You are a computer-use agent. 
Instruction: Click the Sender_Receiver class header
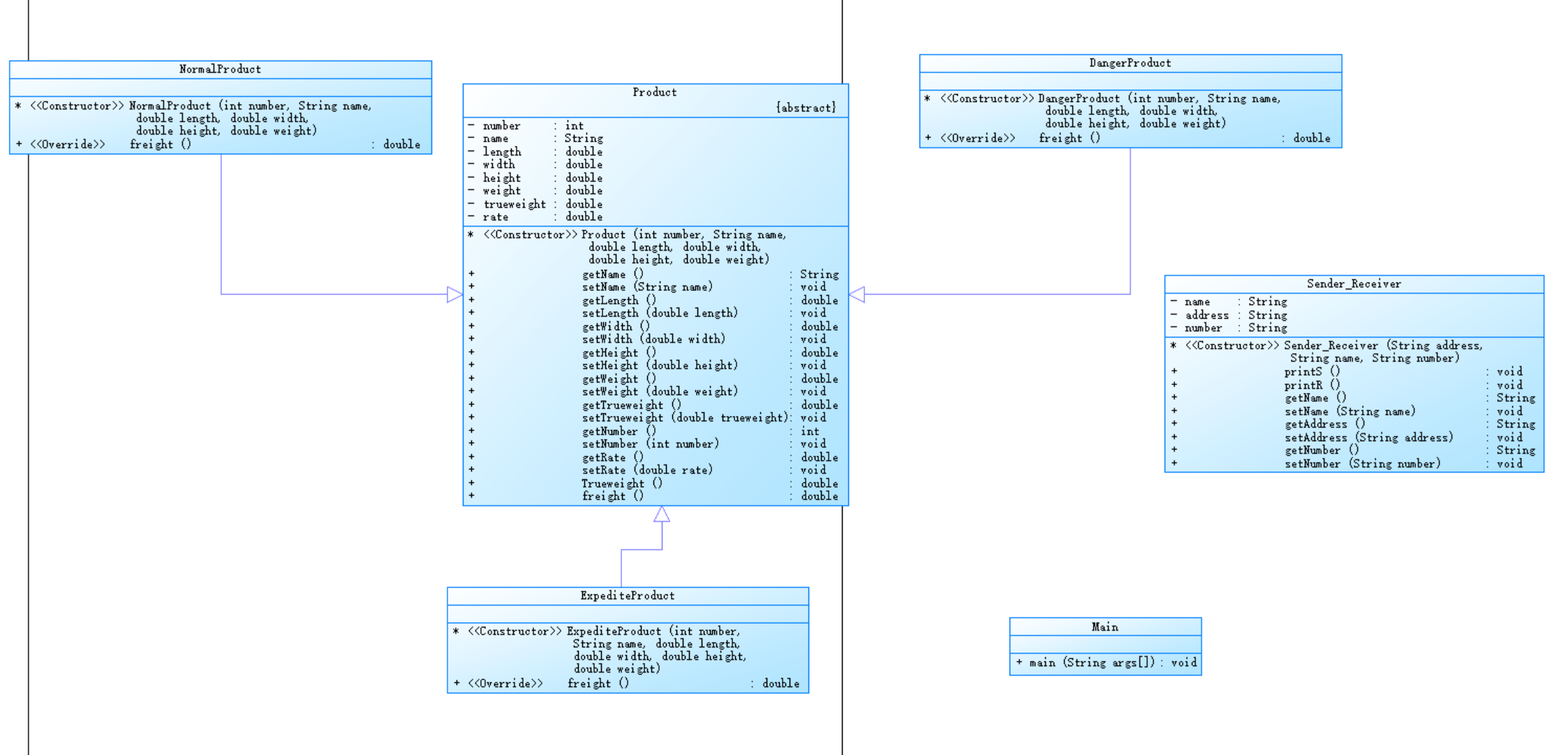(x=1353, y=284)
